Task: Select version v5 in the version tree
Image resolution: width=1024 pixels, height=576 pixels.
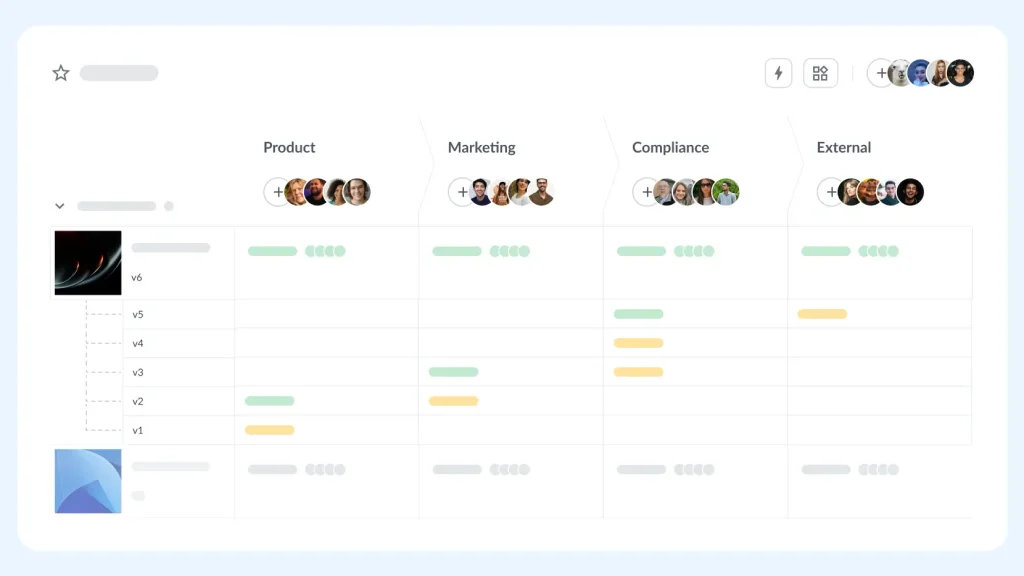Action: pos(138,314)
